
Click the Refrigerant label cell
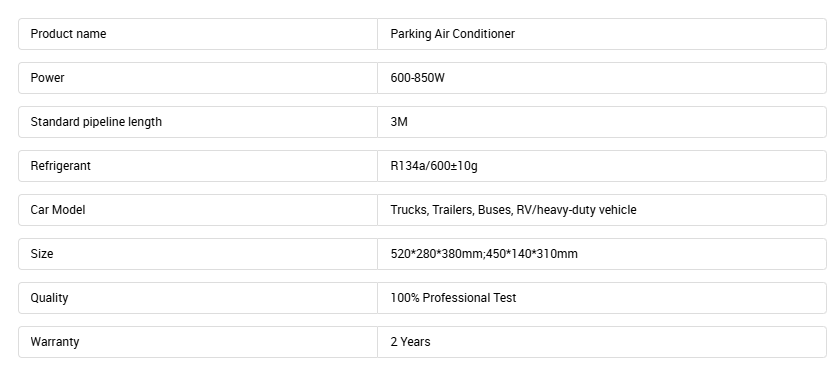[x=198, y=166]
